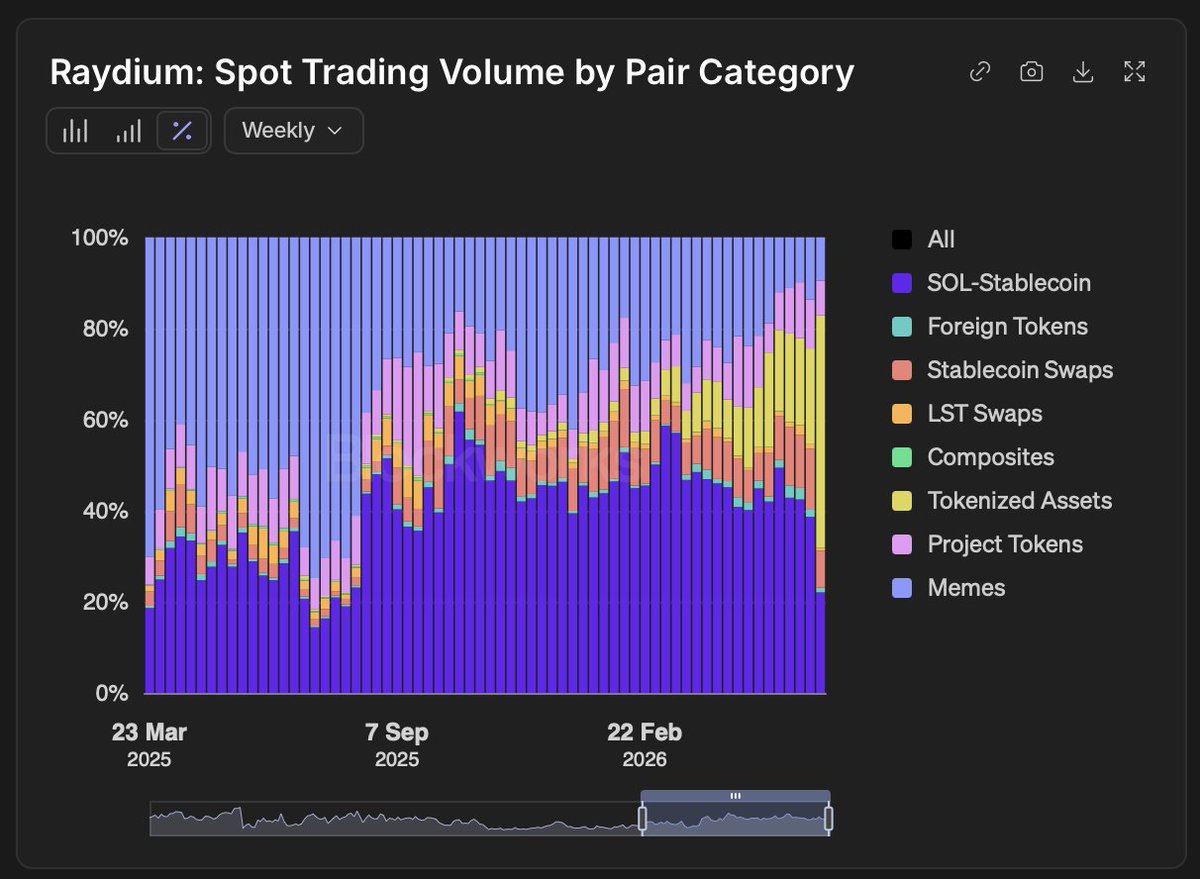Click the 20% y-axis label
The height and width of the screenshot is (879, 1200).
tap(105, 603)
